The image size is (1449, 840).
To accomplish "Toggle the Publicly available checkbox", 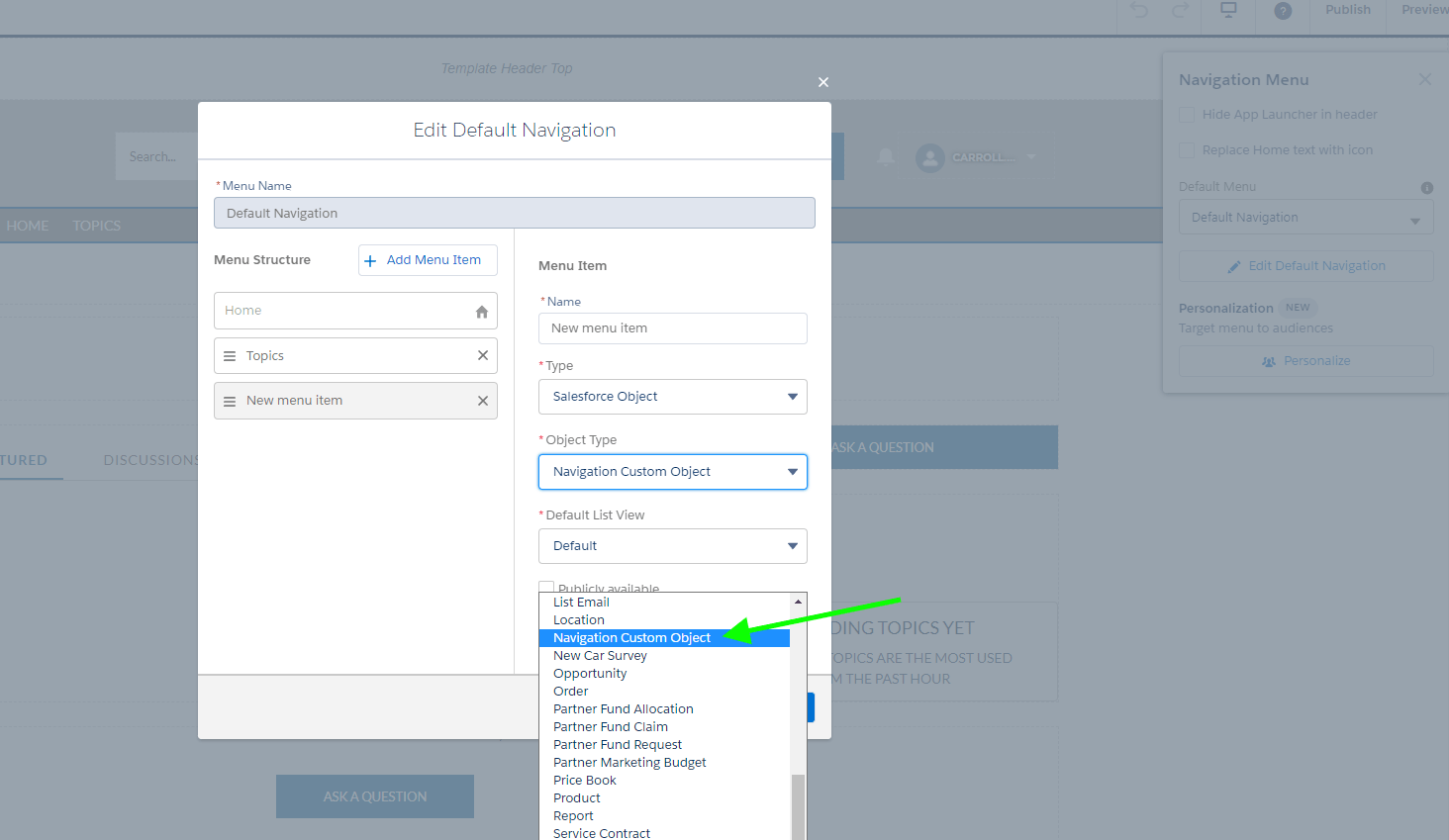I will 546,587.
